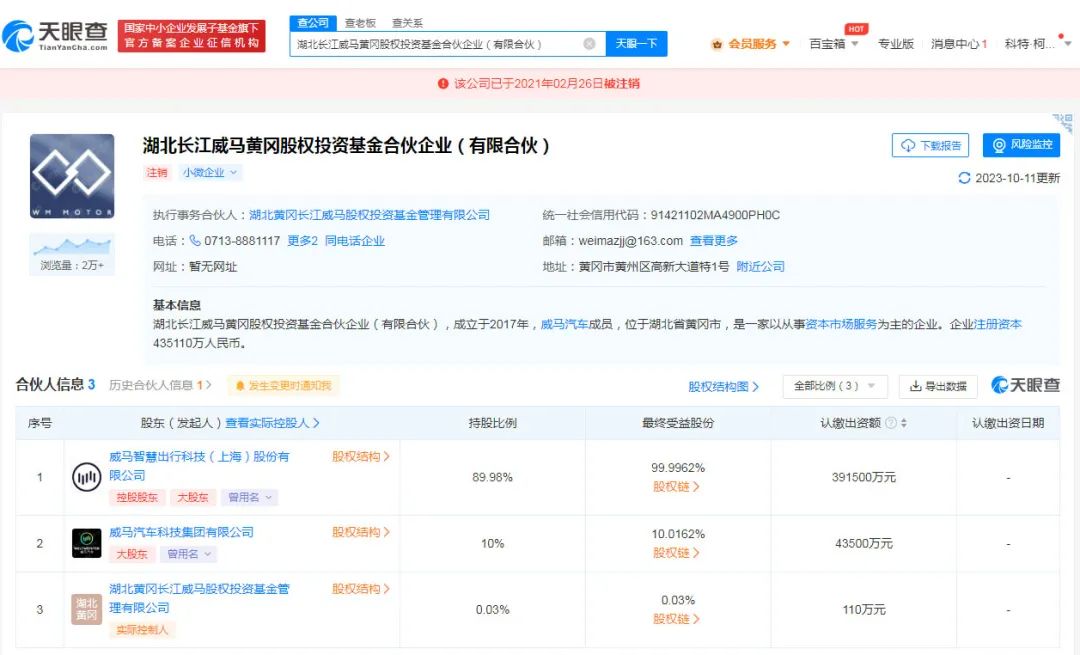Viewport: 1080px width, 655px height.
Task: Clear the search box with X icon
Action: 589,43
